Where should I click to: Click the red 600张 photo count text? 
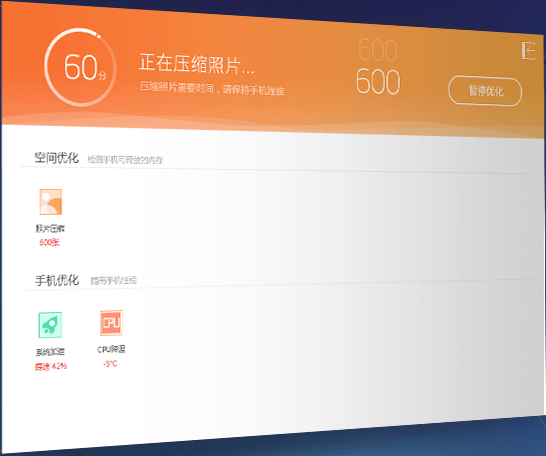tap(49, 242)
